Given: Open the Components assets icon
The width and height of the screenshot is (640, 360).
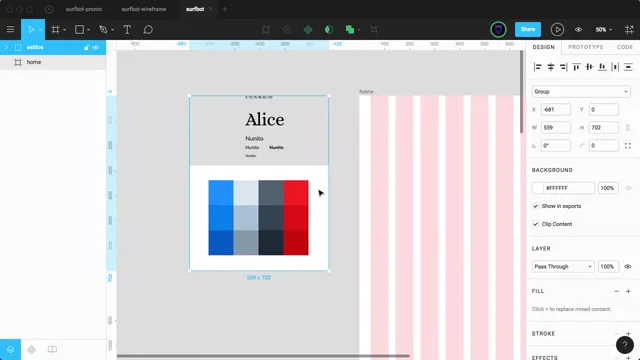Looking at the screenshot, I should (31, 349).
